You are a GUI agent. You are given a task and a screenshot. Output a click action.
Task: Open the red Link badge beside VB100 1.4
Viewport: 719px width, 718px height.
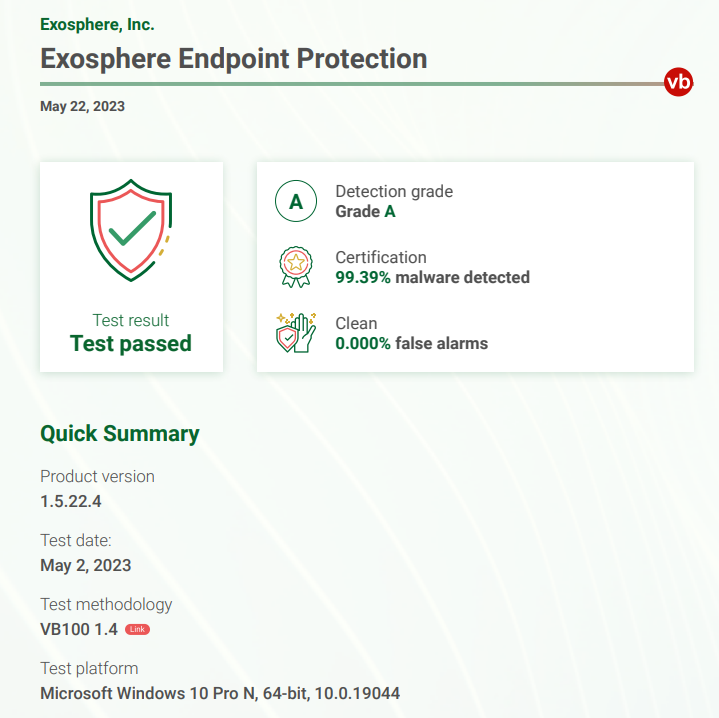click(137, 629)
